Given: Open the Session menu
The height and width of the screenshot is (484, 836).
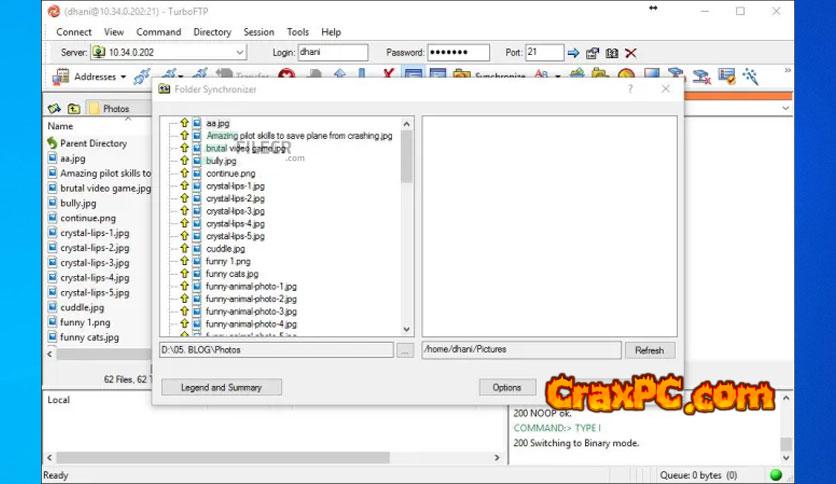Looking at the screenshot, I should pos(258,32).
